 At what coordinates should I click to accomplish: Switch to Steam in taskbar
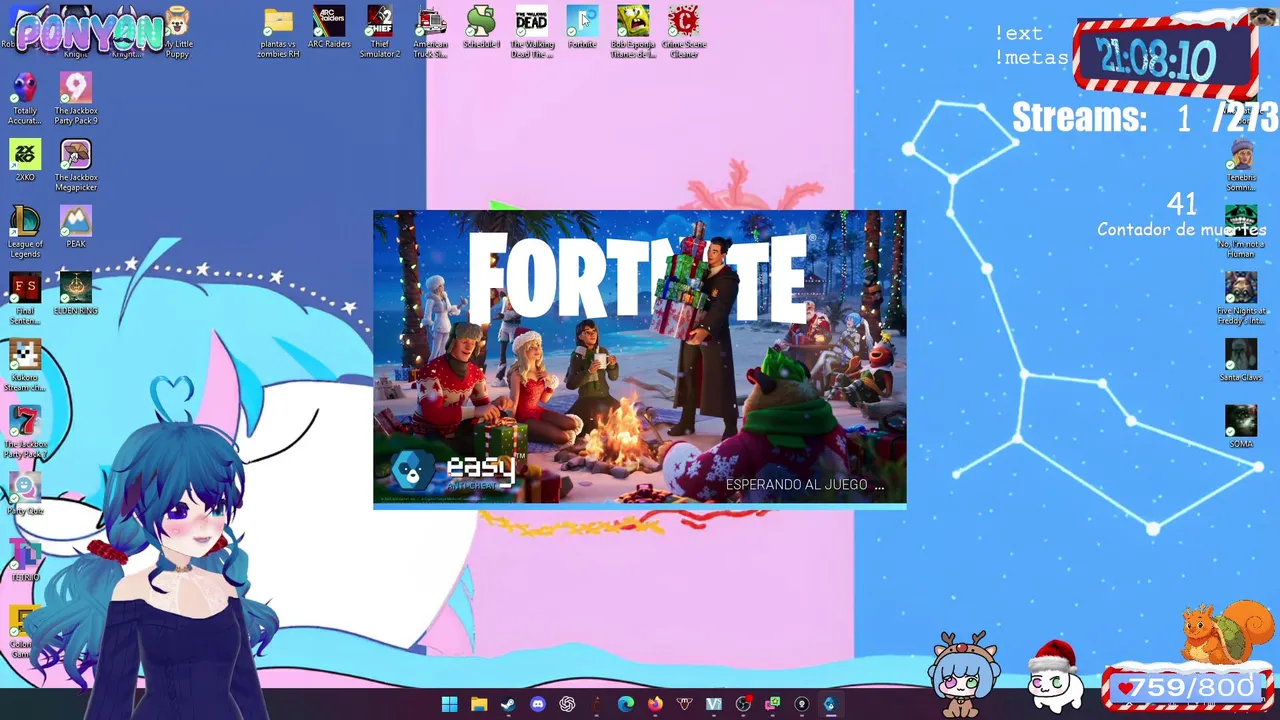pyautogui.click(x=508, y=704)
